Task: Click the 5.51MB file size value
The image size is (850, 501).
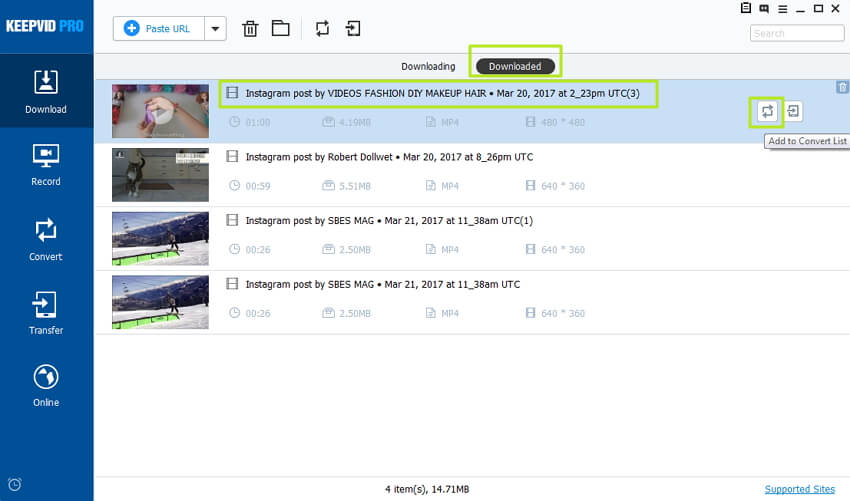Action: coord(355,186)
